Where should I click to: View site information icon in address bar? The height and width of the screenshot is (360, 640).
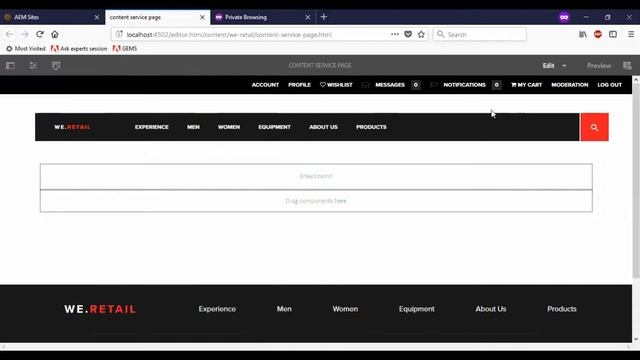pos(119,34)
